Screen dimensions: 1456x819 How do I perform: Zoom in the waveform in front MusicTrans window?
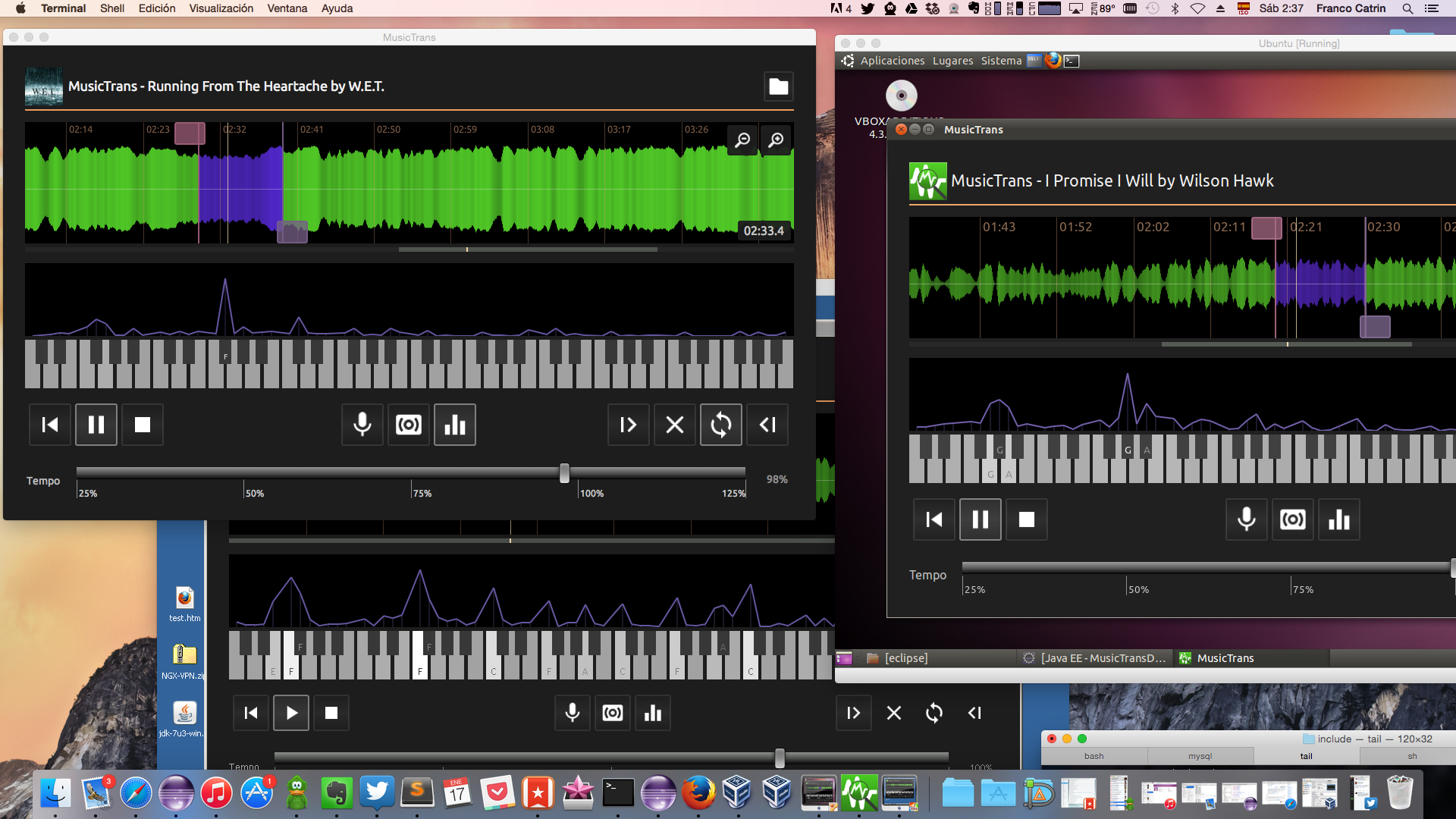click(x=777, y=140)
